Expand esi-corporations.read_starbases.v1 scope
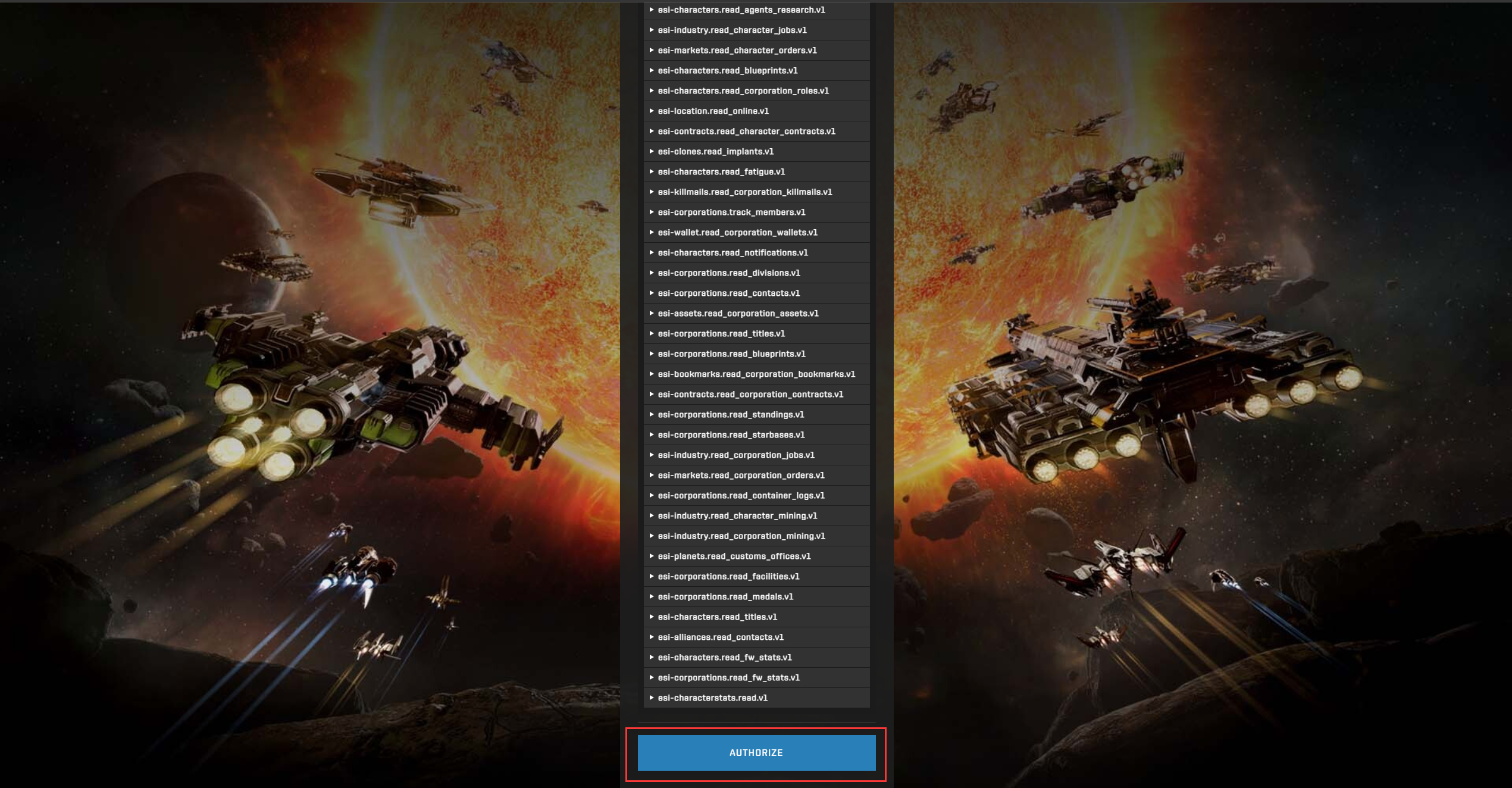 pyautogui.click(x=731, y=435)
